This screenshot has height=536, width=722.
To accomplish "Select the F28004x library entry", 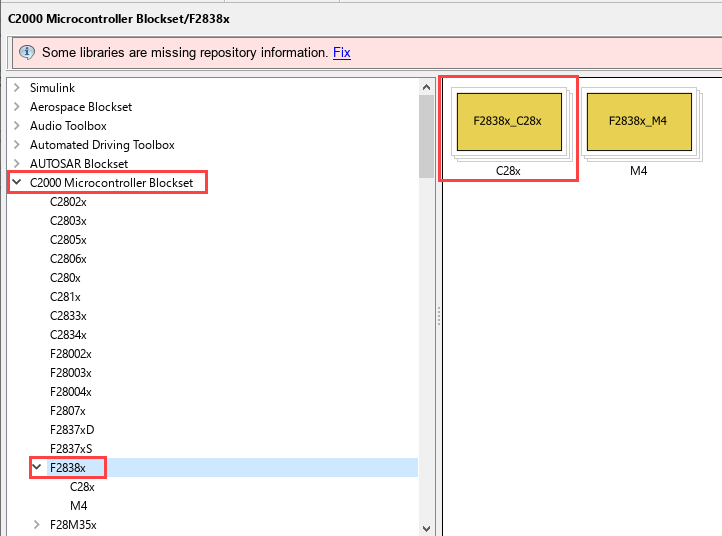I will click(x=70, y=392).
